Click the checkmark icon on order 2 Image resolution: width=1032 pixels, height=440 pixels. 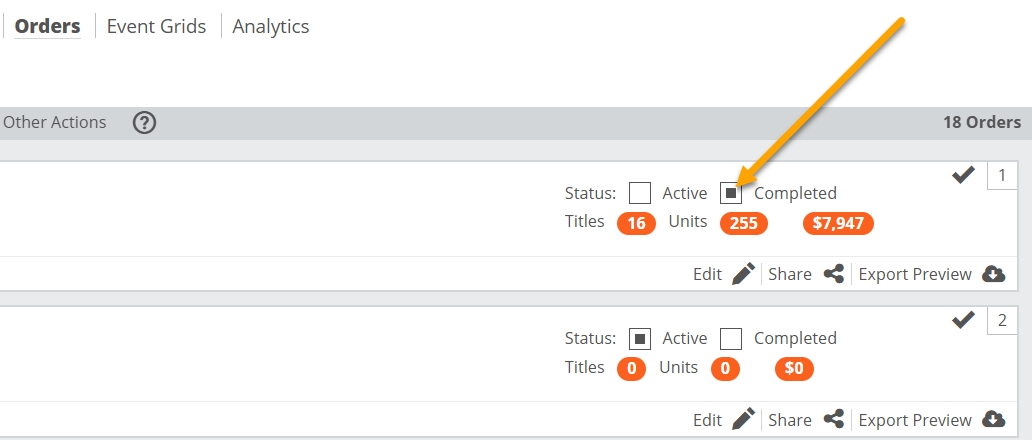point(963,320)
